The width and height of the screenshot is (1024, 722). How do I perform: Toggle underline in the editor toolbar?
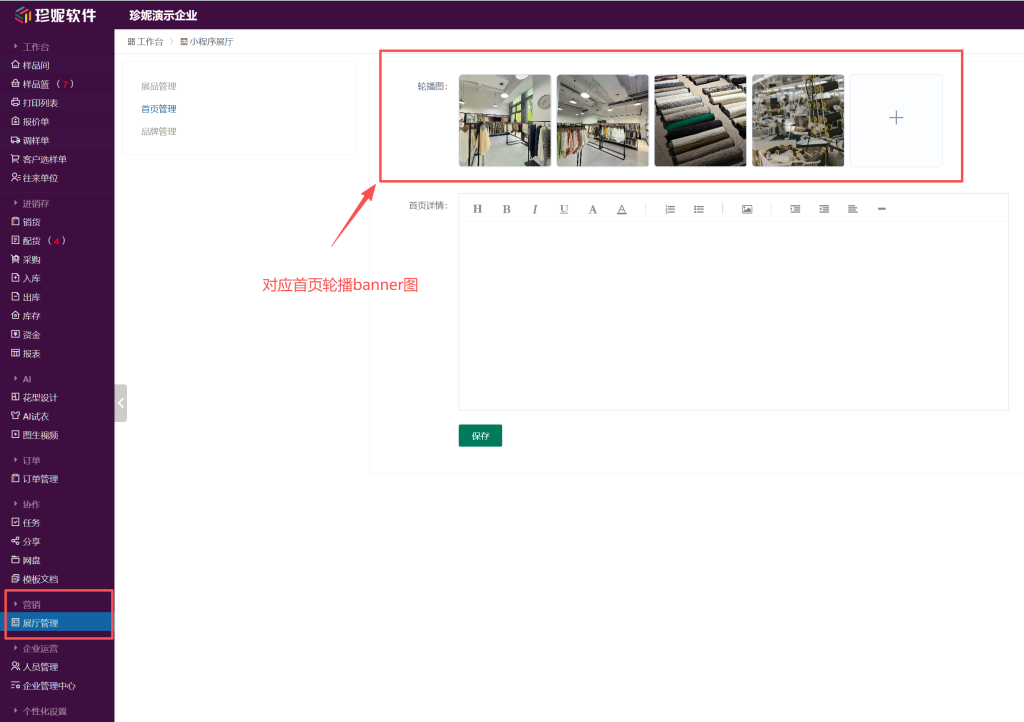click(x=564, y=209)
